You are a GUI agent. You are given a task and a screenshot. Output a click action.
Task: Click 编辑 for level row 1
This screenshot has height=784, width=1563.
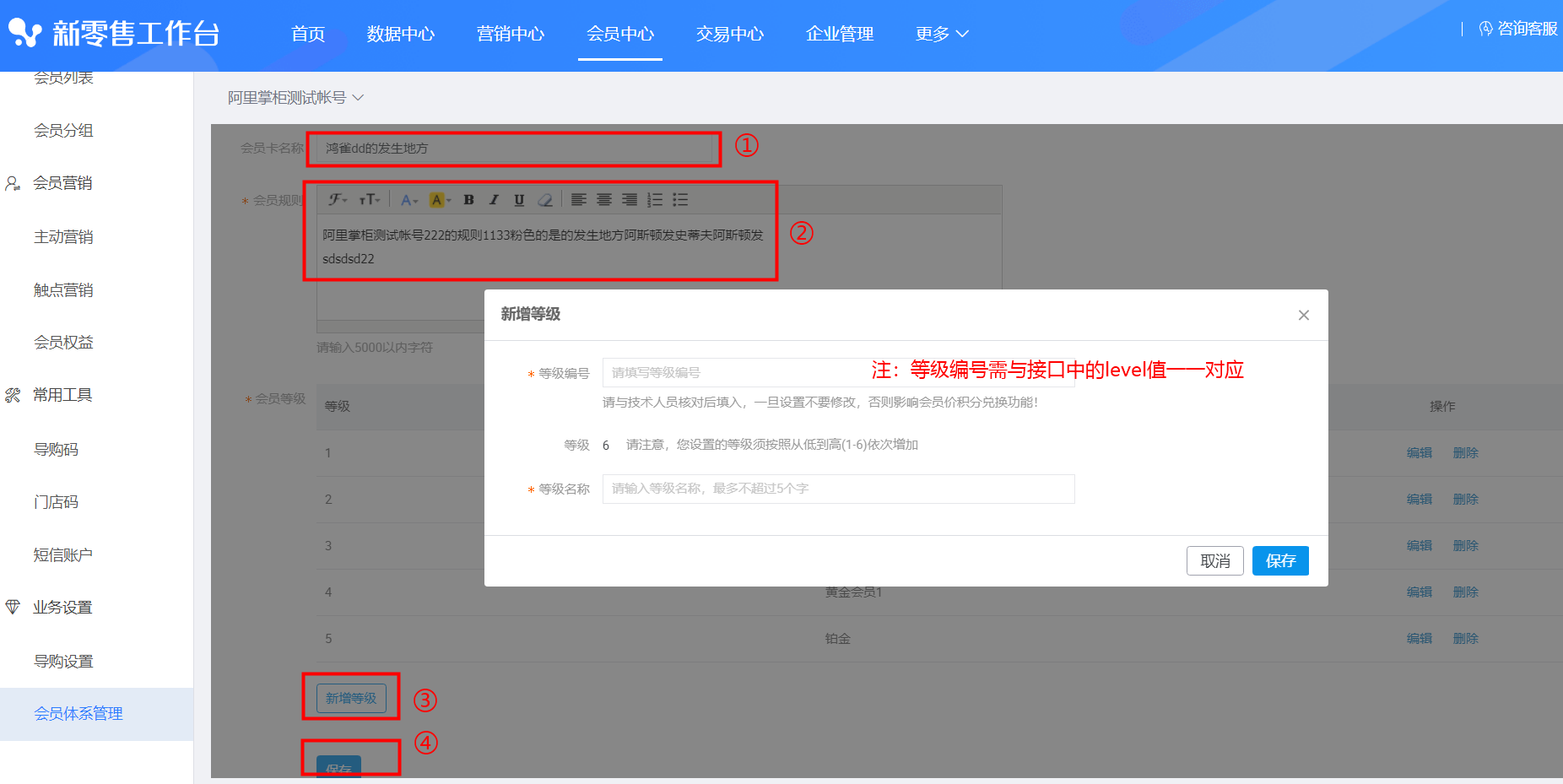point(1420,453)
